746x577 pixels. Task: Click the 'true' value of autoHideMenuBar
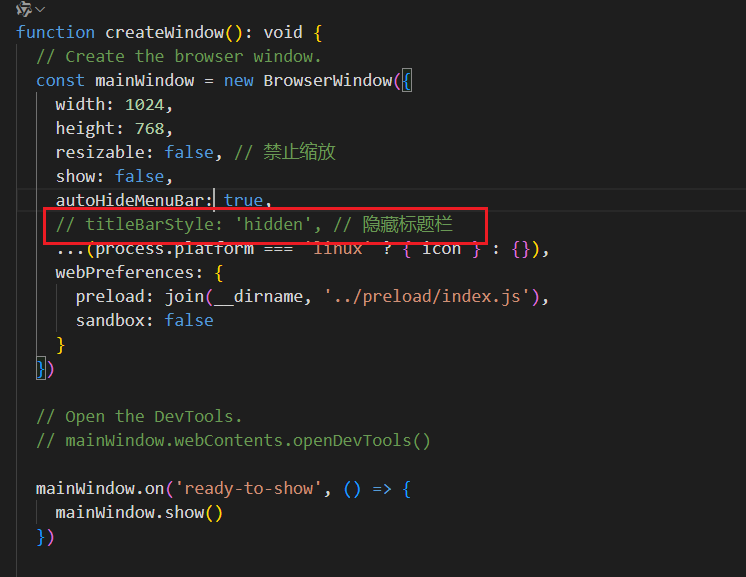point(244,200)
